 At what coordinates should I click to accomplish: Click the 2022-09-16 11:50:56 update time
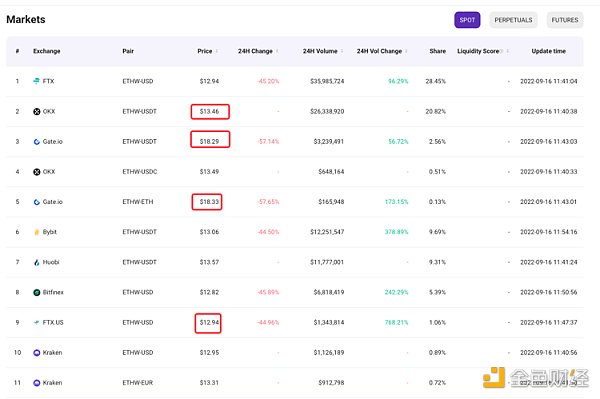point(549,292)
